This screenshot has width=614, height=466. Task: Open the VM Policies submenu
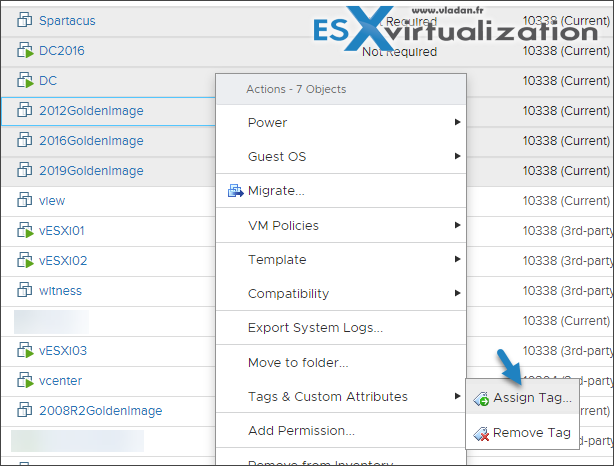[x=341, y=226]
